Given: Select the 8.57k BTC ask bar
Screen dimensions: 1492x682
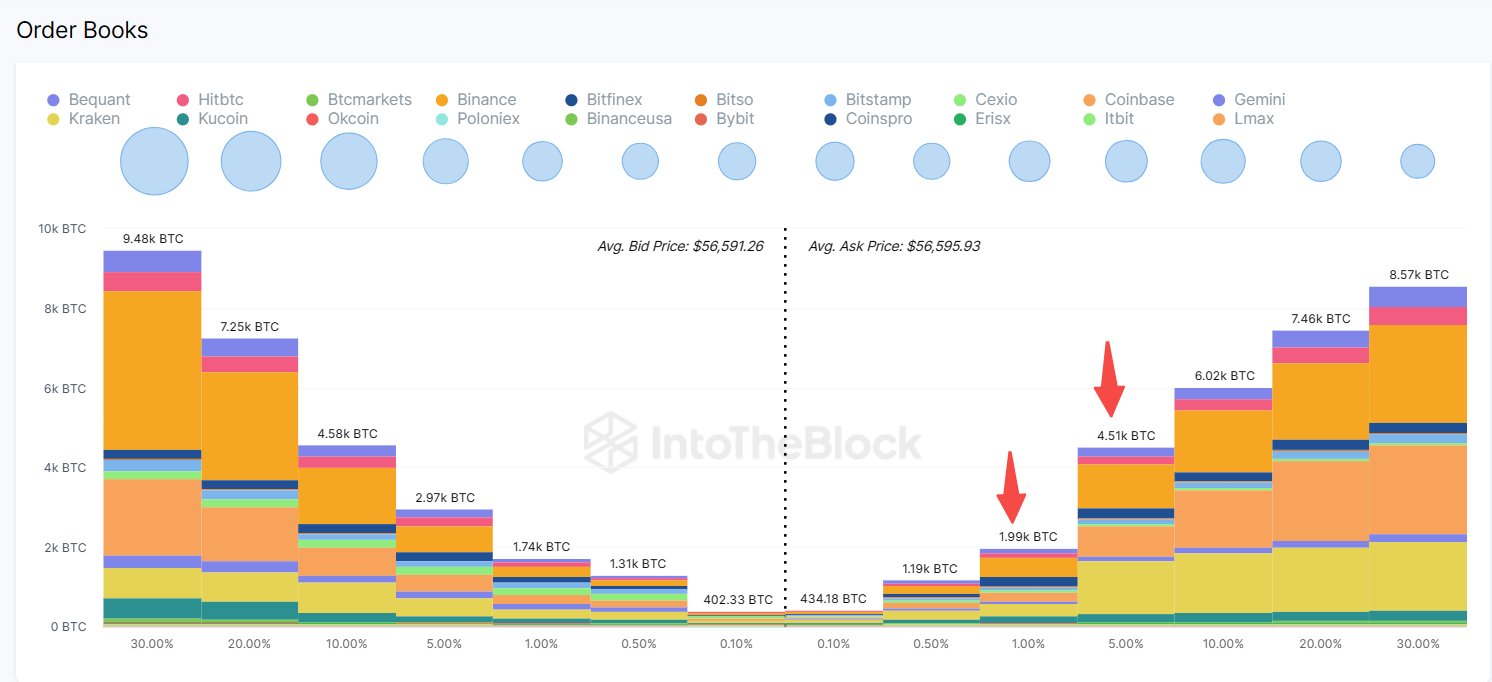Looking at the screenshot, I should tap(1418, 457).
